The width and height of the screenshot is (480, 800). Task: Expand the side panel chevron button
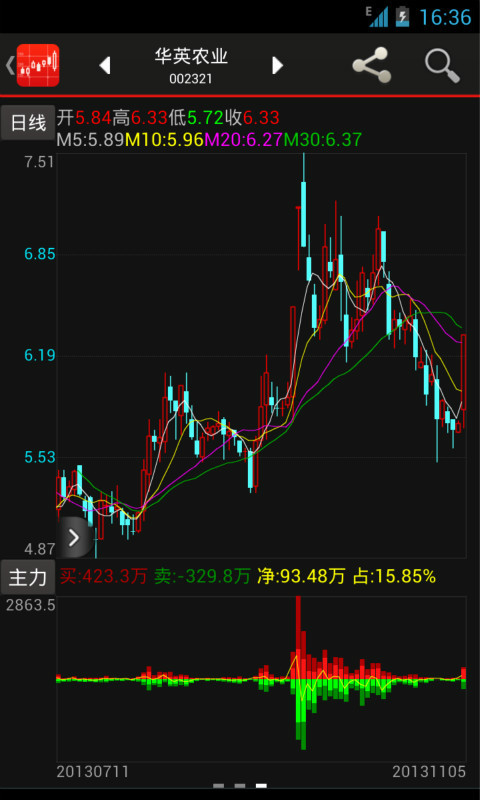pyautogui.click(x=75, y=537)
